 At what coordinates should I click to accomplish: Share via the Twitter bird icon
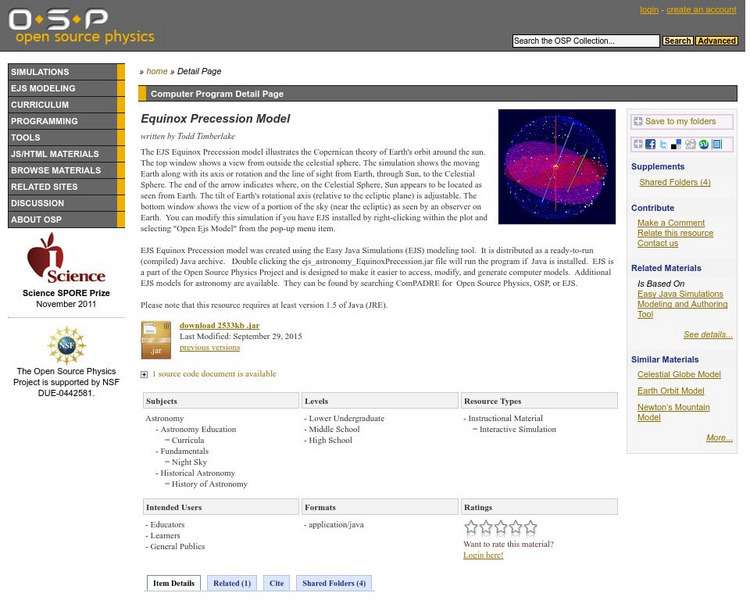point(663,144)
